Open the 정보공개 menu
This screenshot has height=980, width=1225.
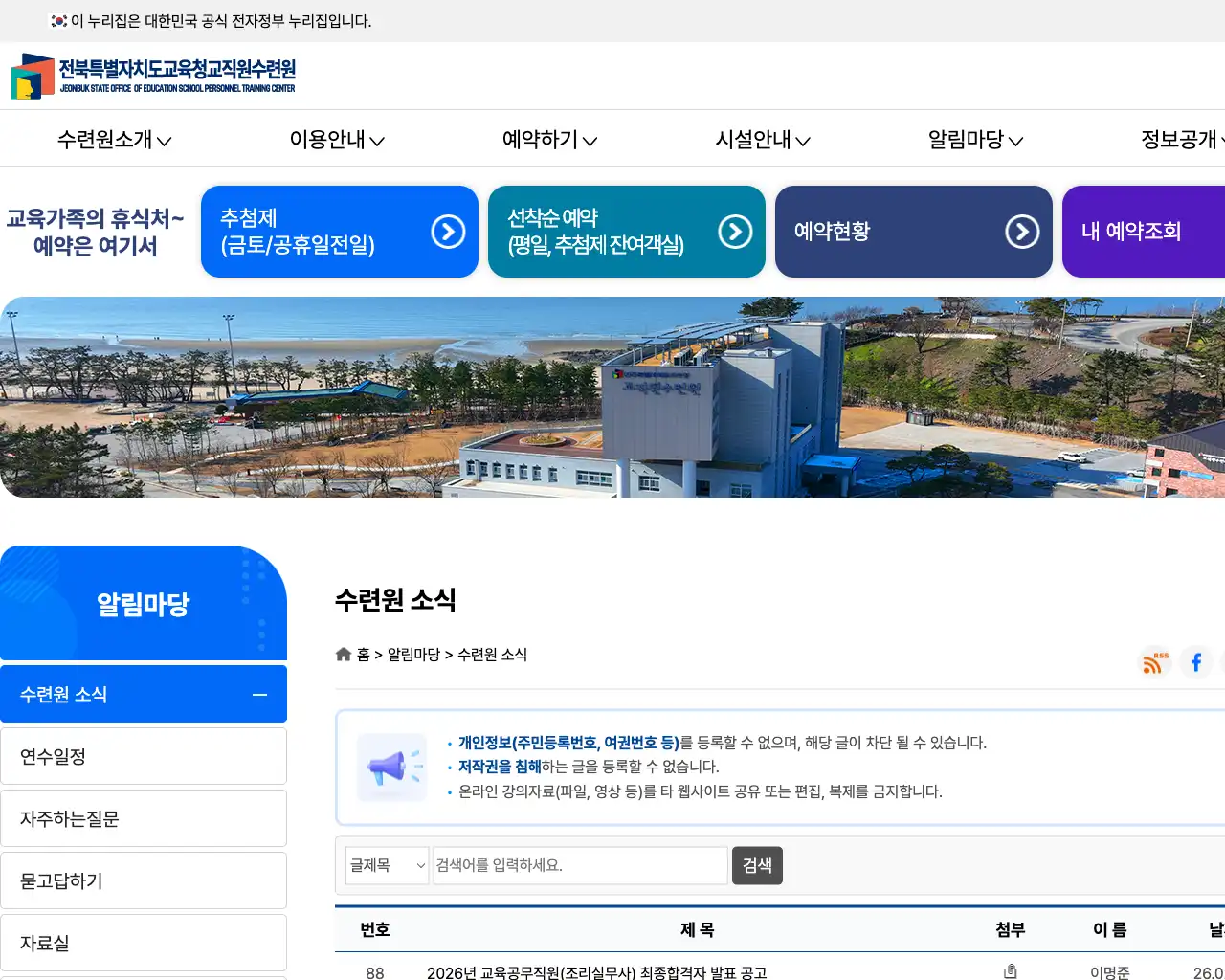click(x=1179, y=140)
